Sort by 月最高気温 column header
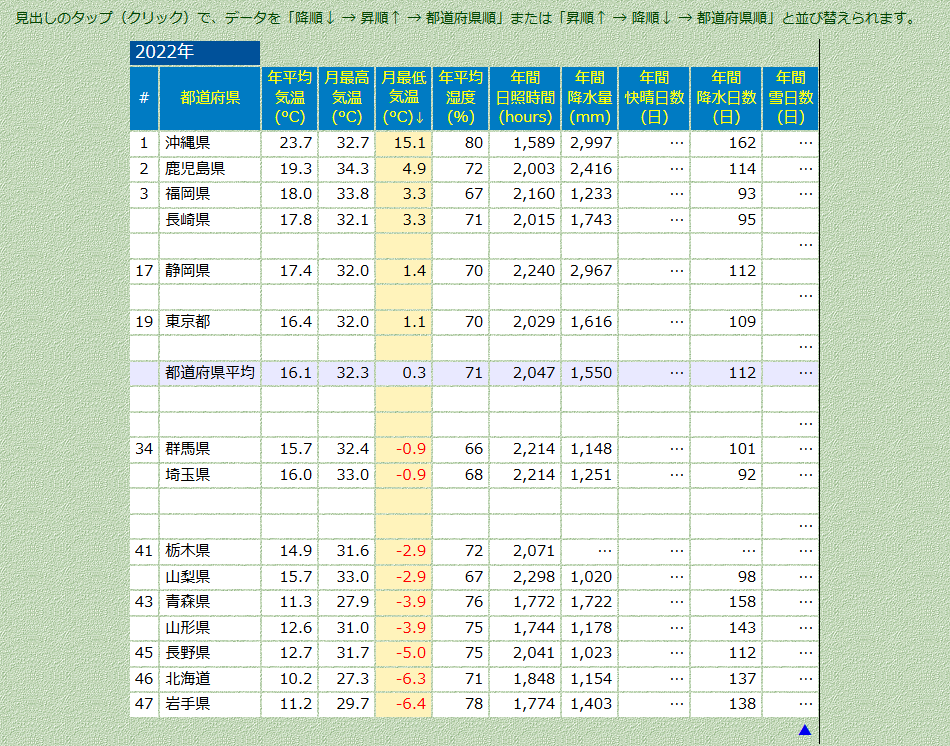950x746 pixels. point(347,97)
